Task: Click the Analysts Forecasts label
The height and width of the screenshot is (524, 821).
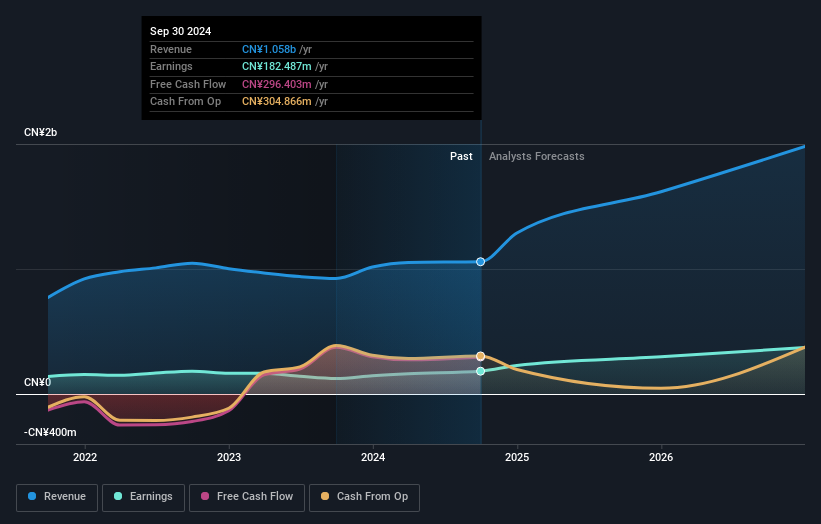Action: pyautogui.click(x=537, y=156)
